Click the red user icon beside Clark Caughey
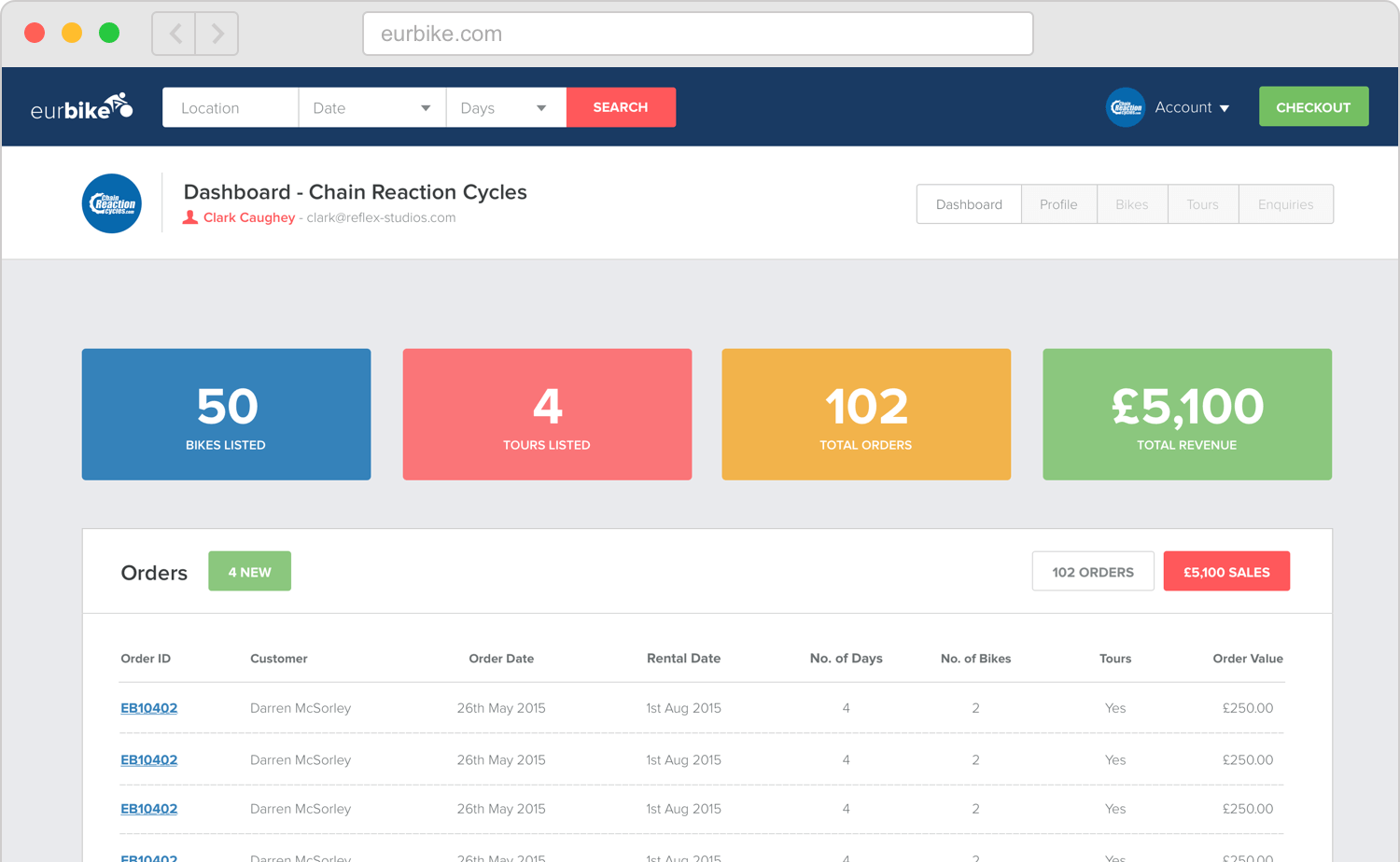This screenshot has width=1400, height=862. [x=190, y=217]
